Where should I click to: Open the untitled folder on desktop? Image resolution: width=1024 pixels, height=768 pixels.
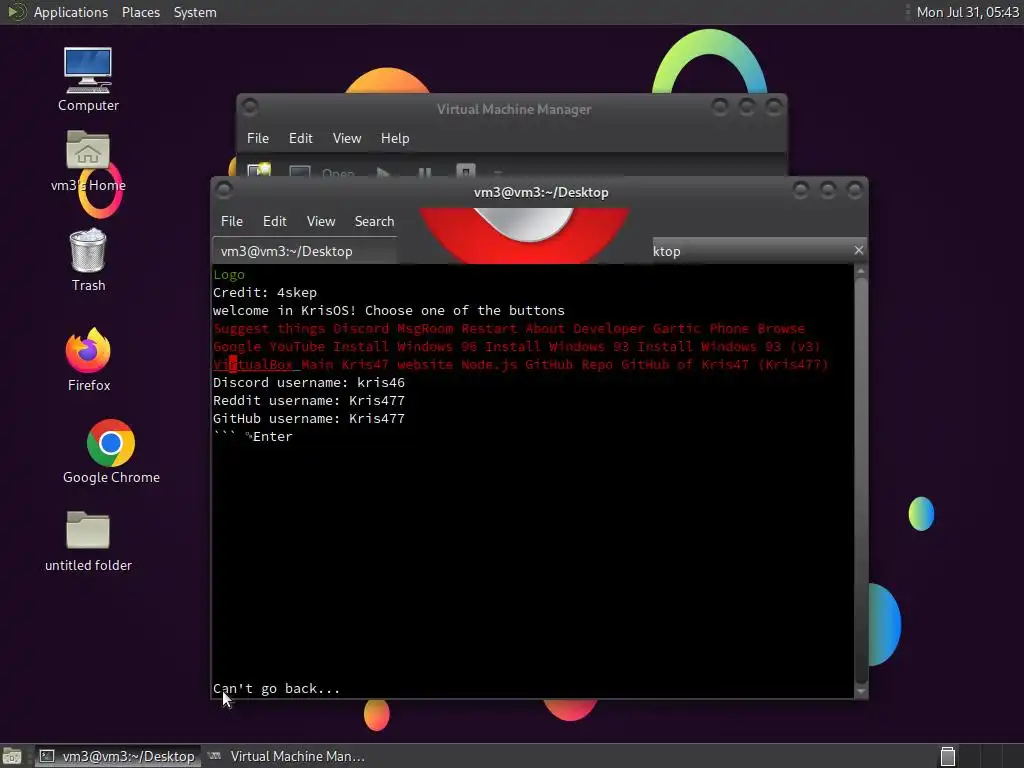pyautogui.click(x=88, y=542)
